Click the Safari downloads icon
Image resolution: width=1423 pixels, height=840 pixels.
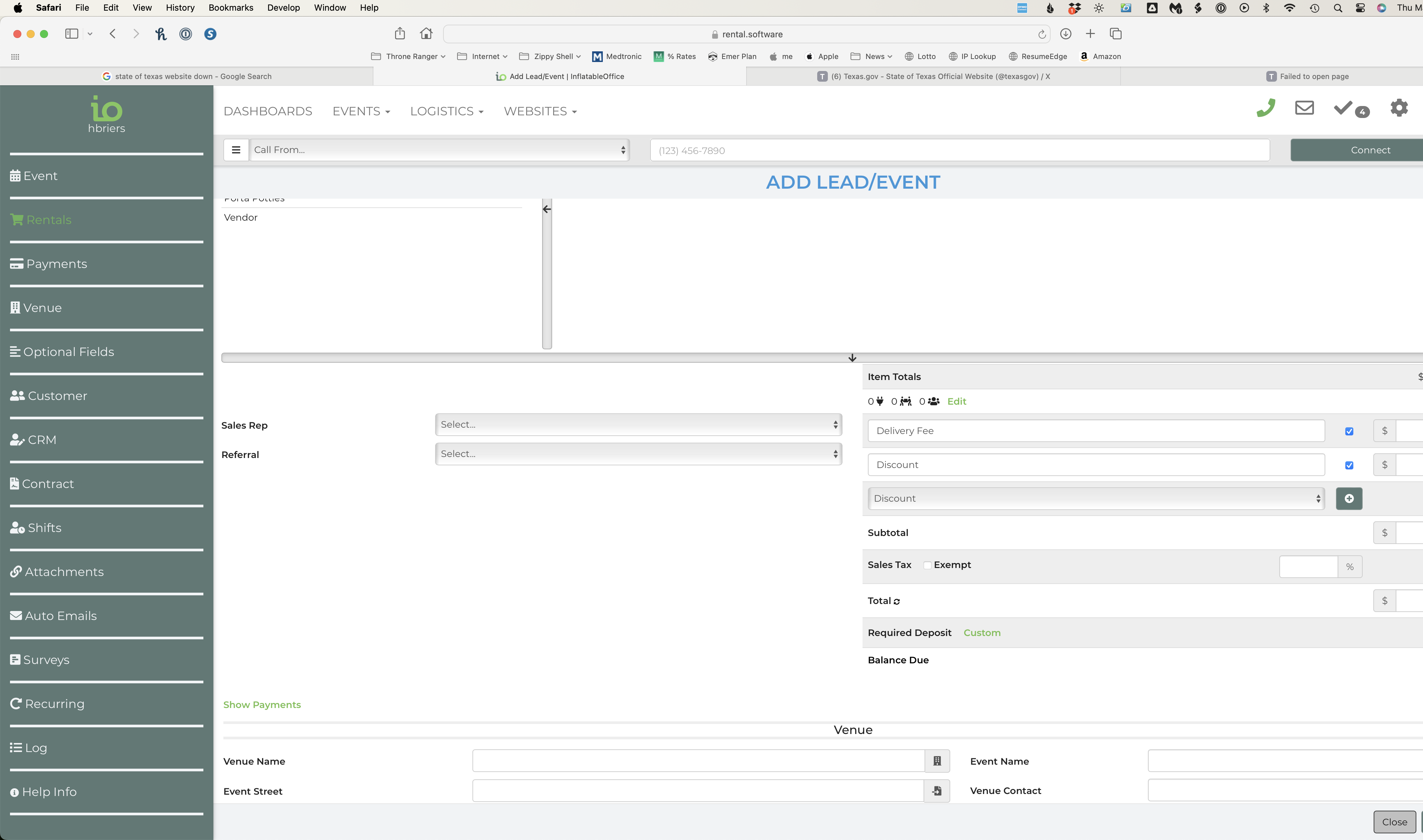tap(1065, 34)
